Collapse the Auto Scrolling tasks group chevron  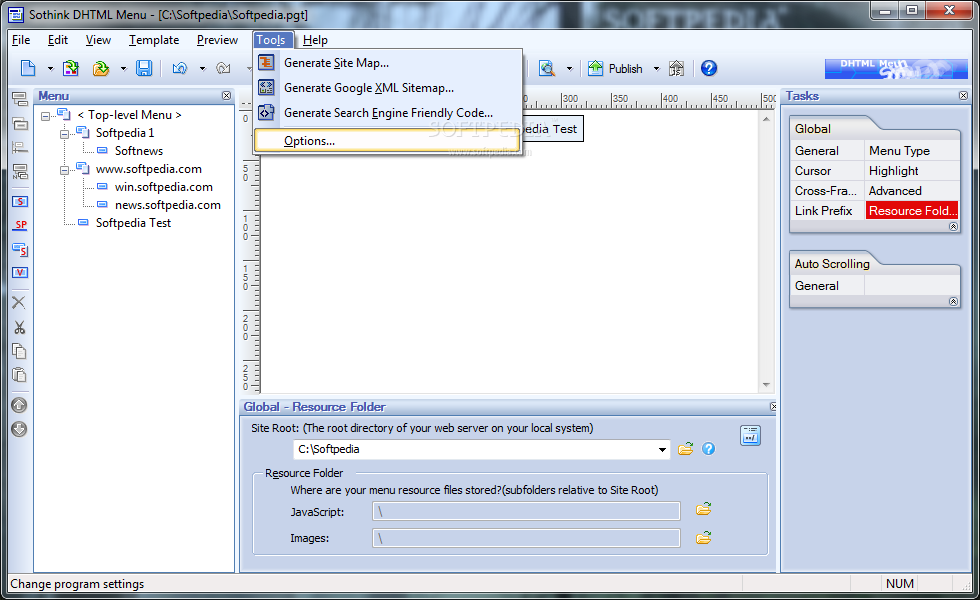click(x=953, y=301)
